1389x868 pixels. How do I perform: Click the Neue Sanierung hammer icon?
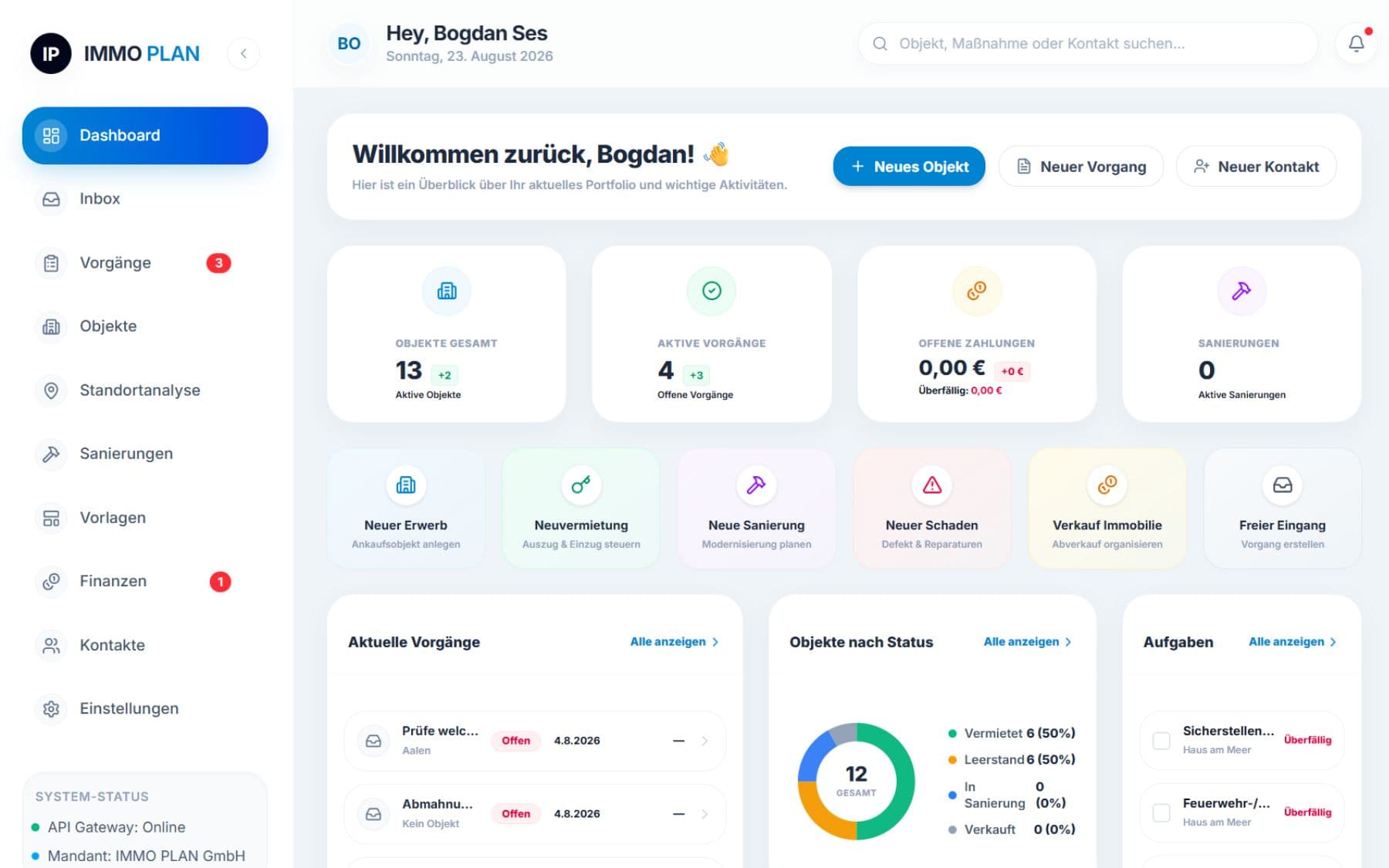tap(756, 485)
